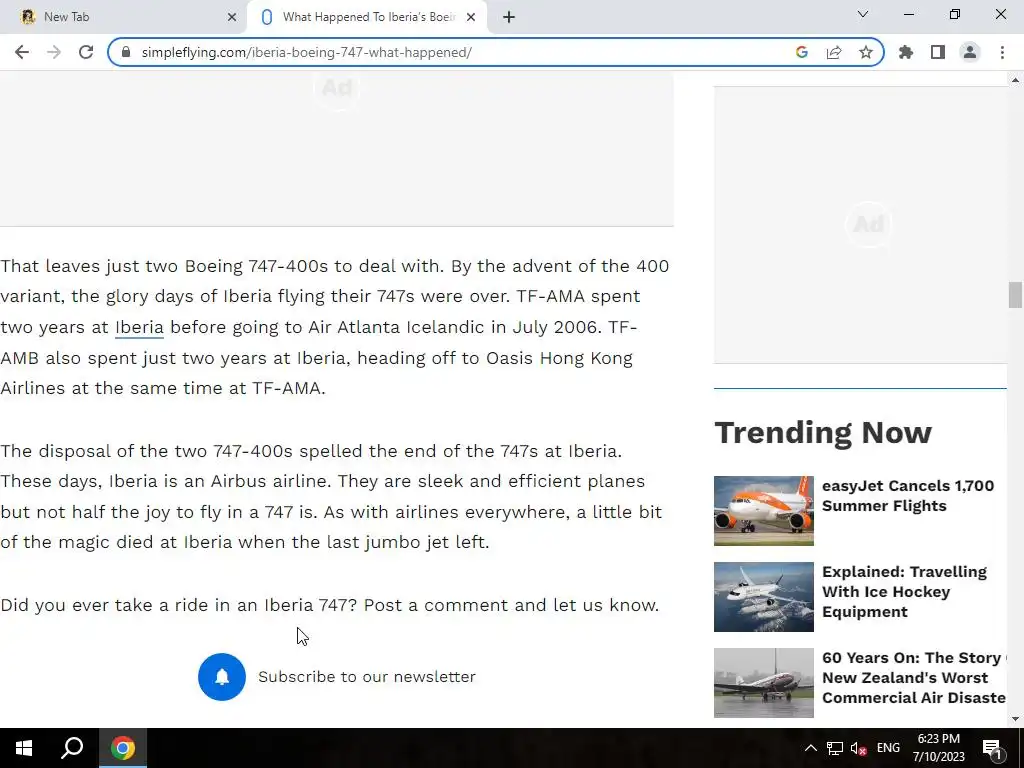Click the blue bell notification icon

[x=222, y=677]
